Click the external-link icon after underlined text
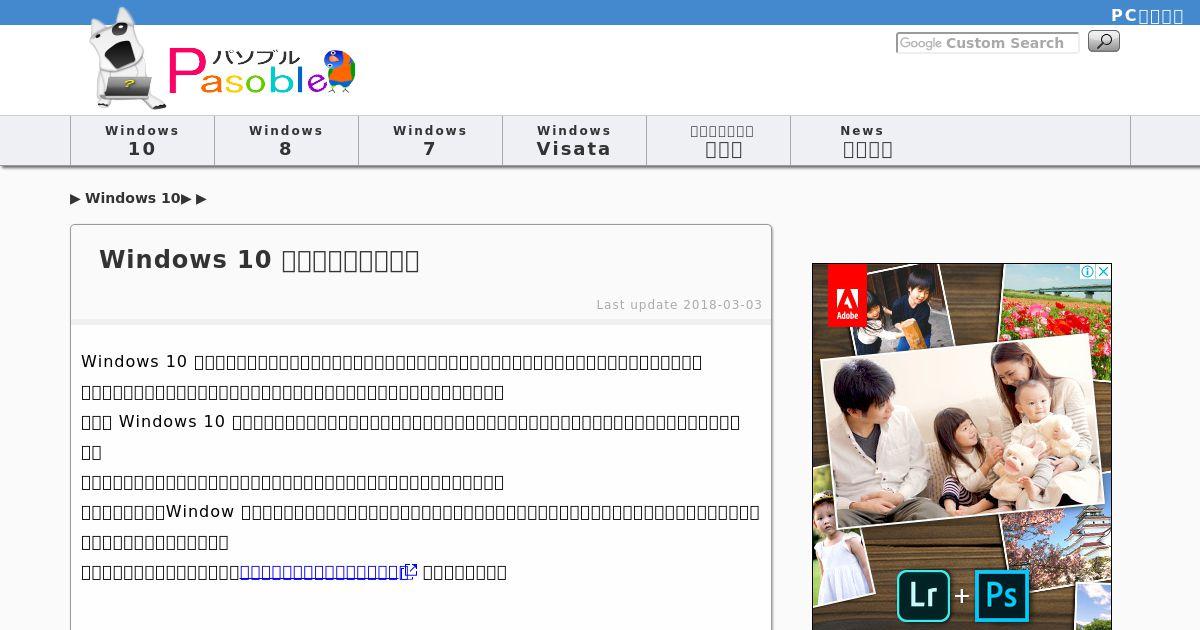1200x630 pixels. tap(409, 571)
